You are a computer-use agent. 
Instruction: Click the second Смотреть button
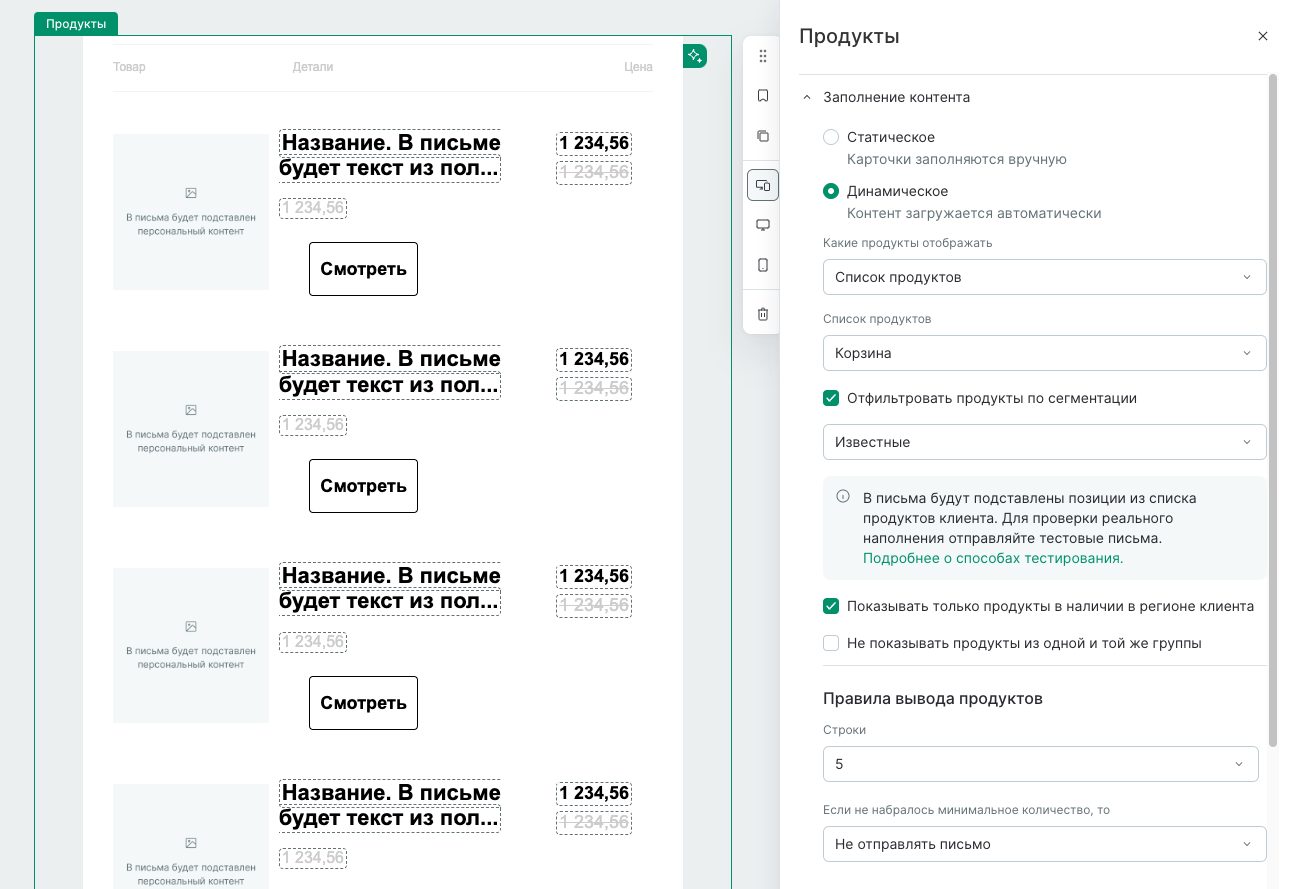click(363, 486)
